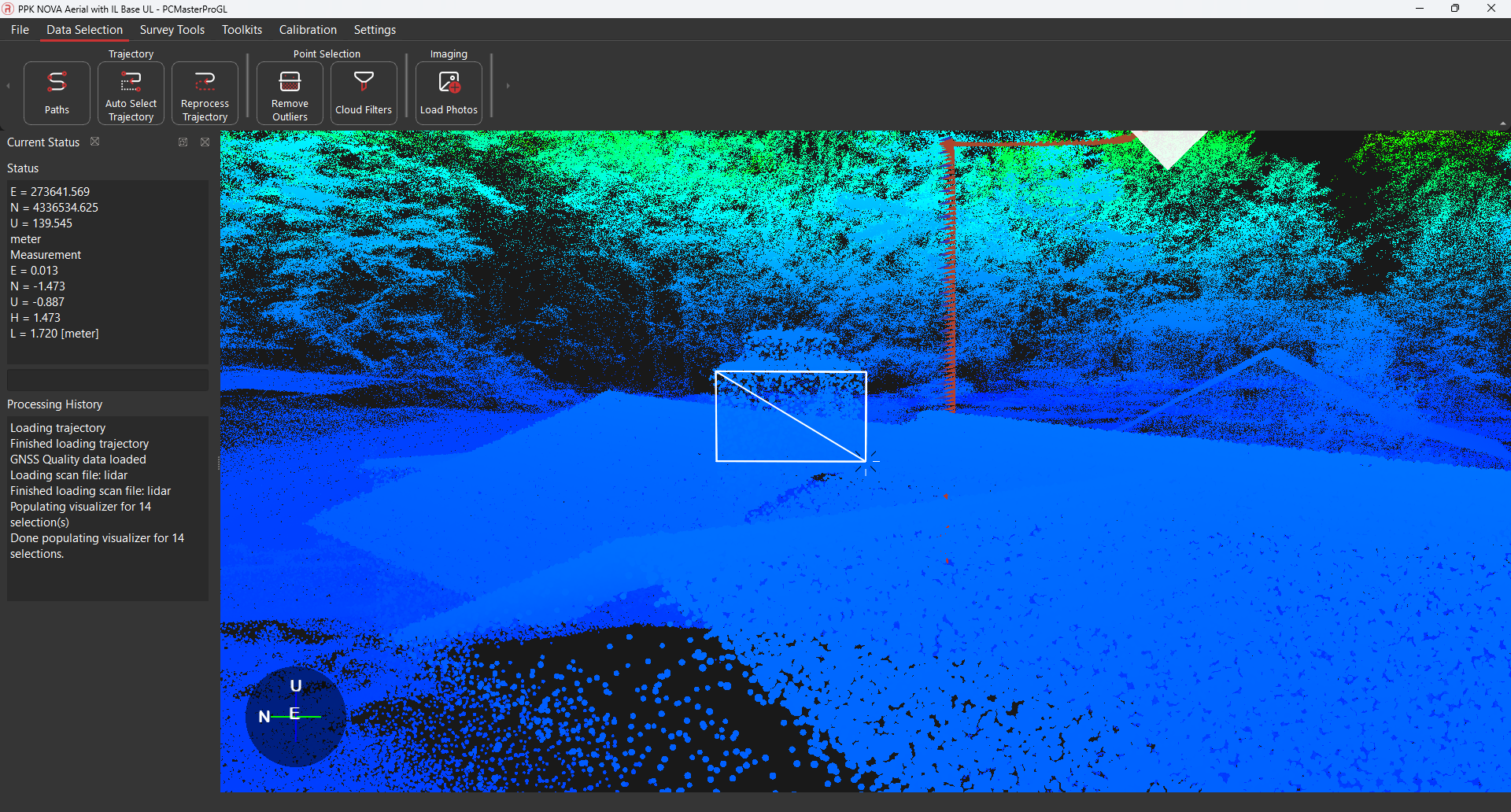Close the Current Status dock panel
This screenshot has width=1511, height=812.
click(x=205, y=142)
